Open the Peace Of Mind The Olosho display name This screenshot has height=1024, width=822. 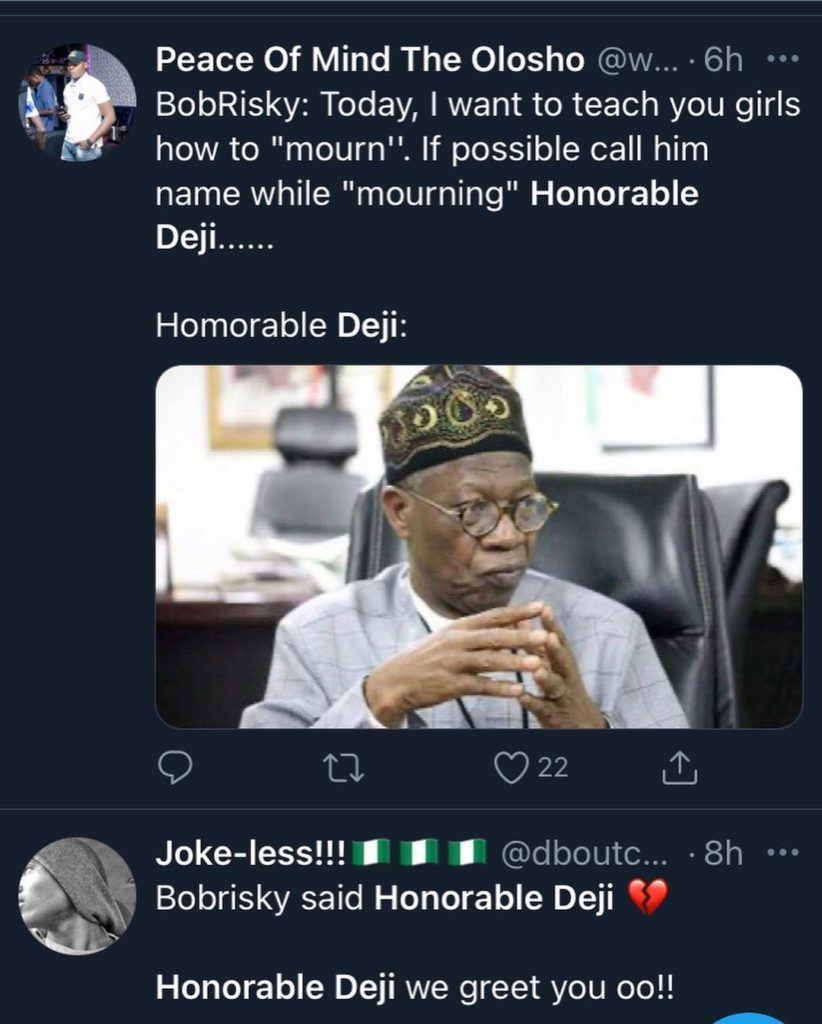coord(370,60)
